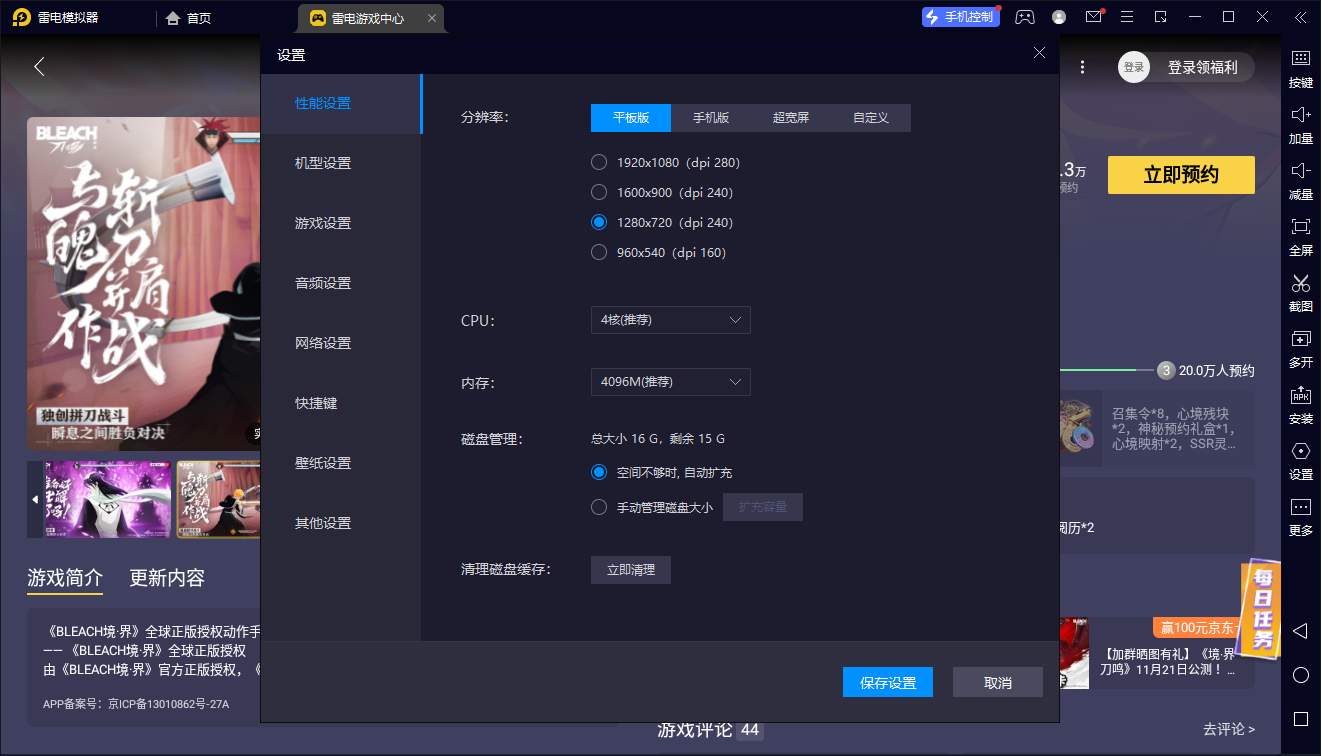The width and height of the screenshot is (1321, 756).
Task: Click the gamepad icon in the title bar
Action: (1024, 16)
